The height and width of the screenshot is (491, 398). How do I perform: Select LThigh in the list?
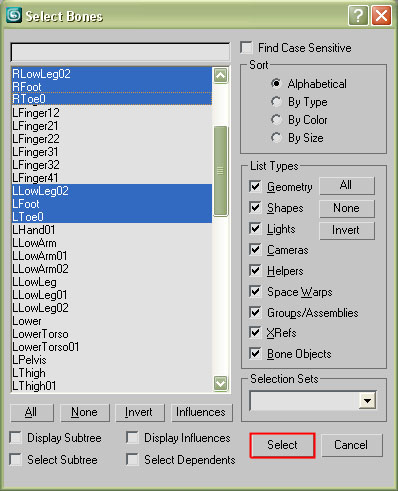coord(112,373)
